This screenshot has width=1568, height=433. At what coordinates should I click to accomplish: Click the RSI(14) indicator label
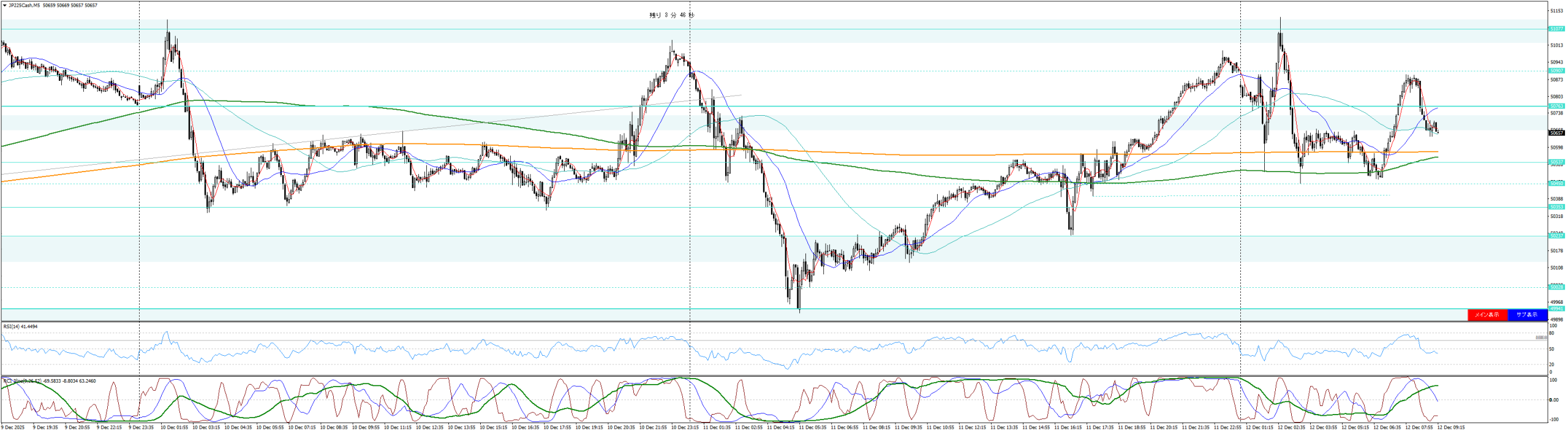coord(20,326)
